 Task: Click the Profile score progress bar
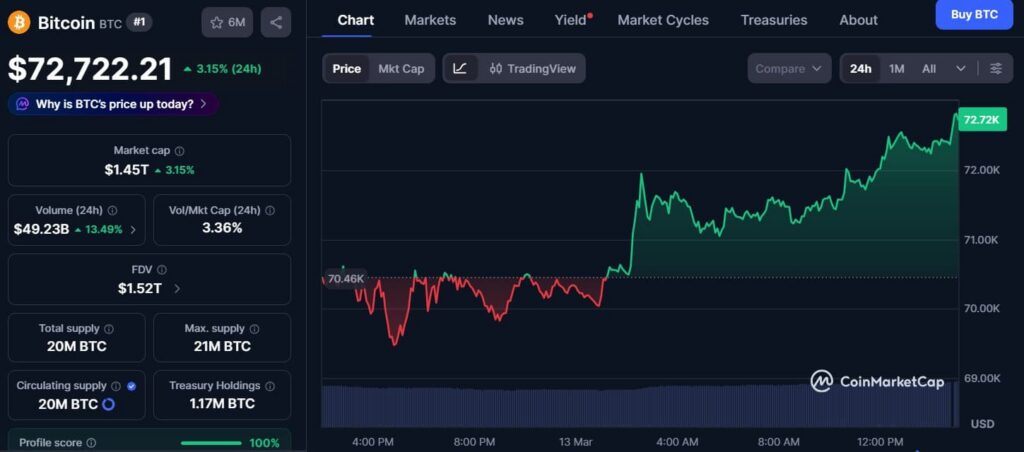(212, 443)
